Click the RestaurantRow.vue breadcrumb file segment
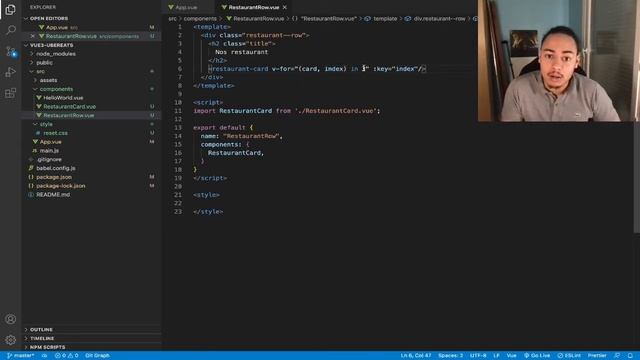640x360 pixels. tap(259, 18)
